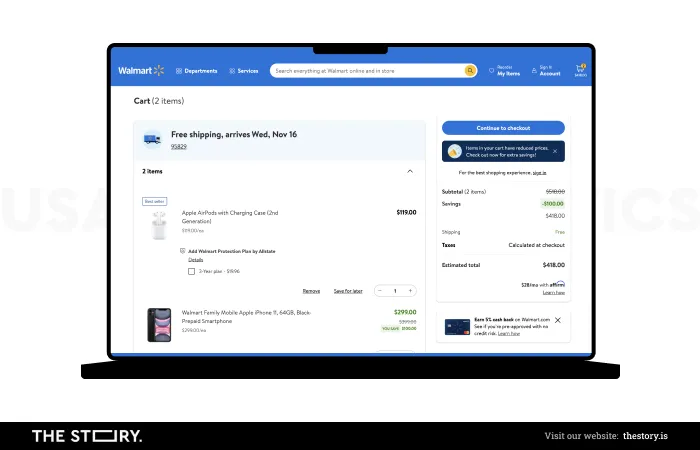Open thestory.is website link
This screenshot has width=700, height=450.
[645, 436]
